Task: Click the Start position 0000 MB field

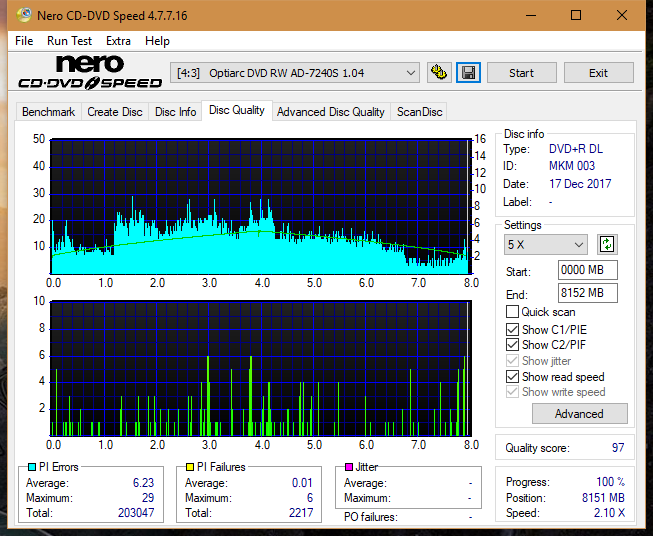Action: [x=587, y=270]
